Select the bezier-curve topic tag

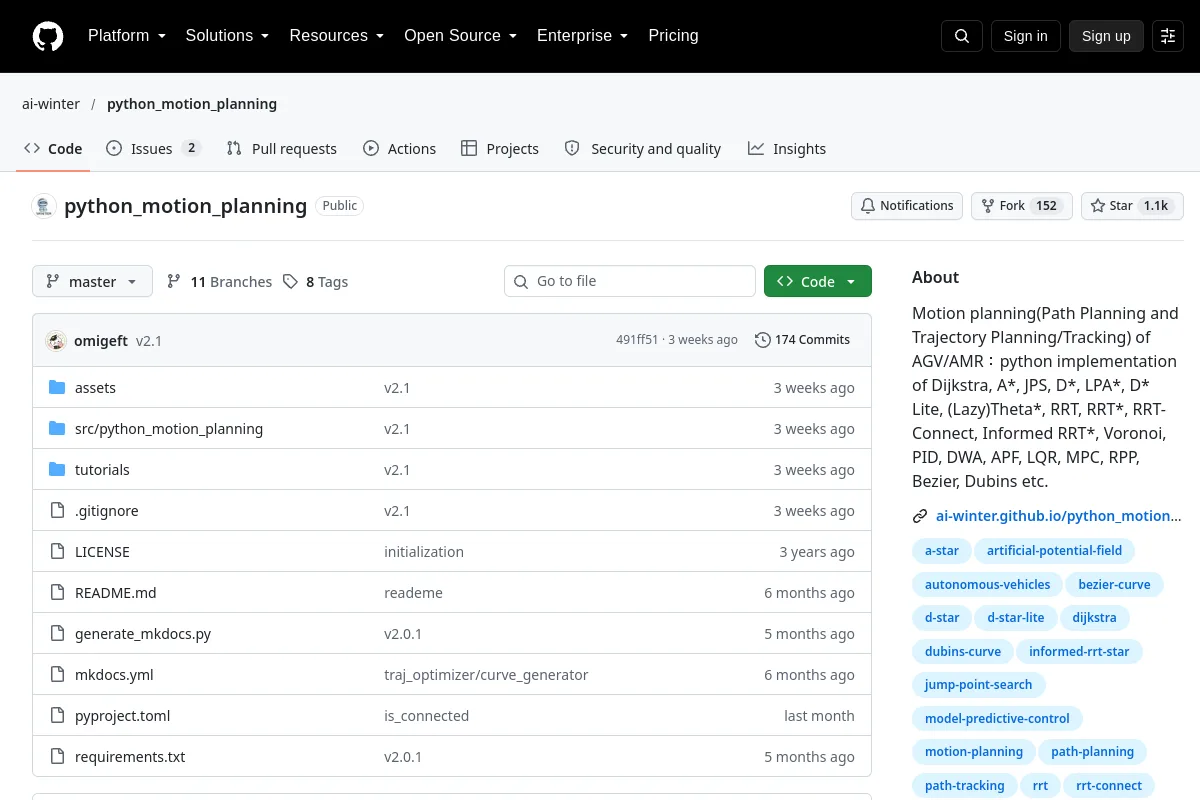point(1114,585)
